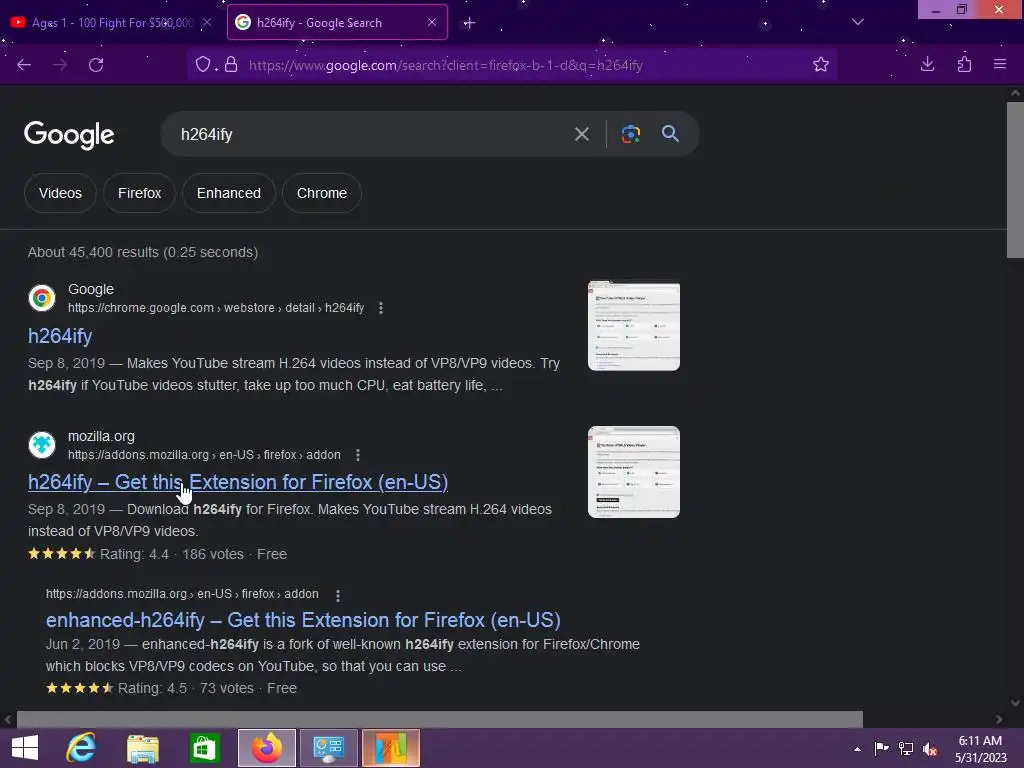Expand the list all tabs chevron
The width and height of the screenshot is (1024, 768).
[858, 22]
